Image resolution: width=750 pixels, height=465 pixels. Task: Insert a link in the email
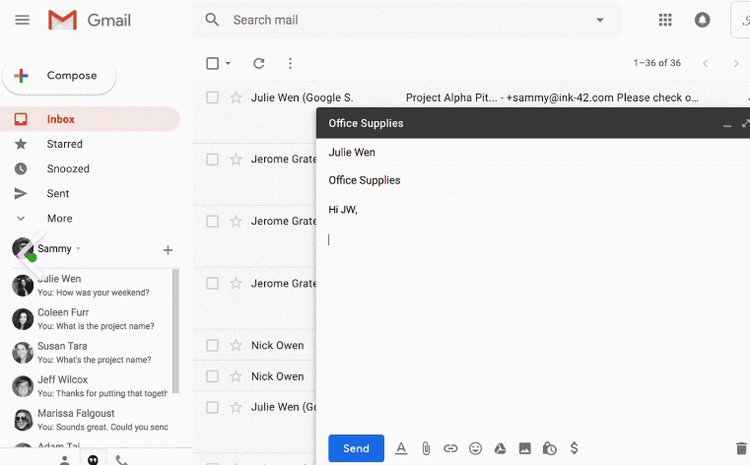pos(450,448)
